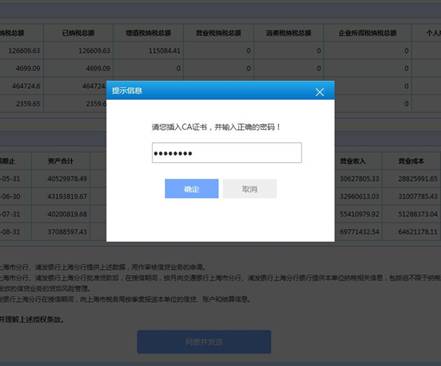The image size is (441, 366).
Task: Select the 已纳税总额 column header
Action: coord(78,33)
